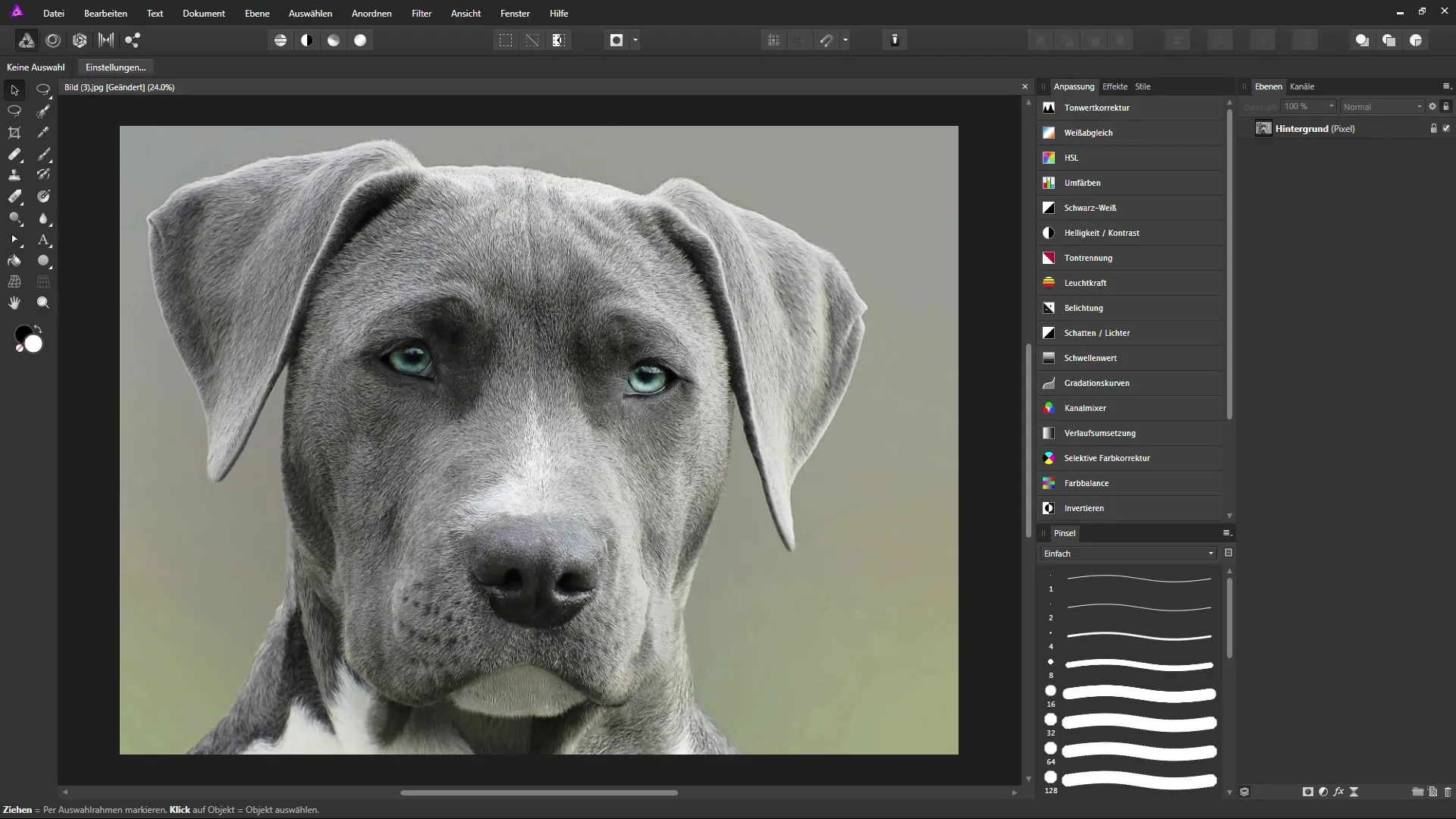Close the Bild (3).jpg document tab

coord(1025,87)
